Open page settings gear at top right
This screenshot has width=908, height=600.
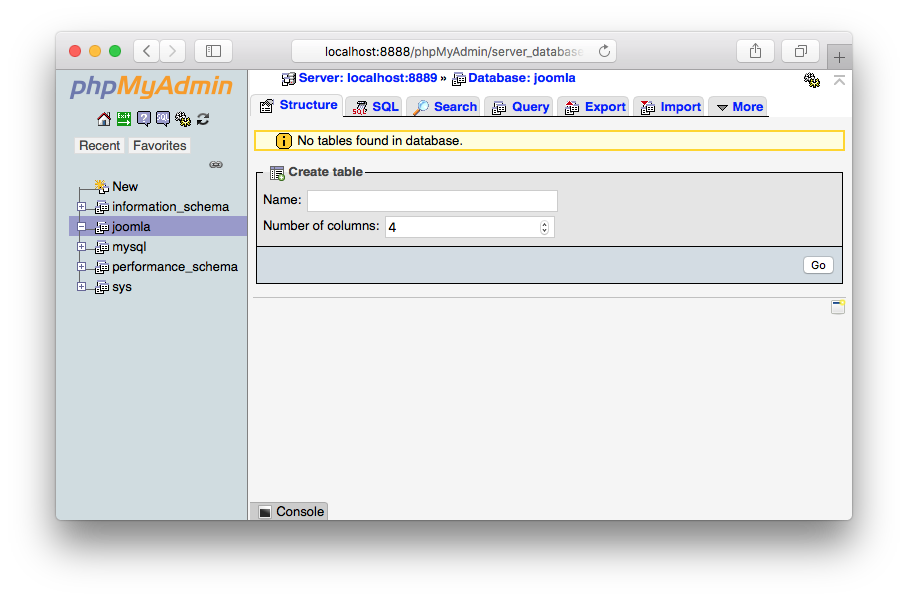tap(812, 79)
